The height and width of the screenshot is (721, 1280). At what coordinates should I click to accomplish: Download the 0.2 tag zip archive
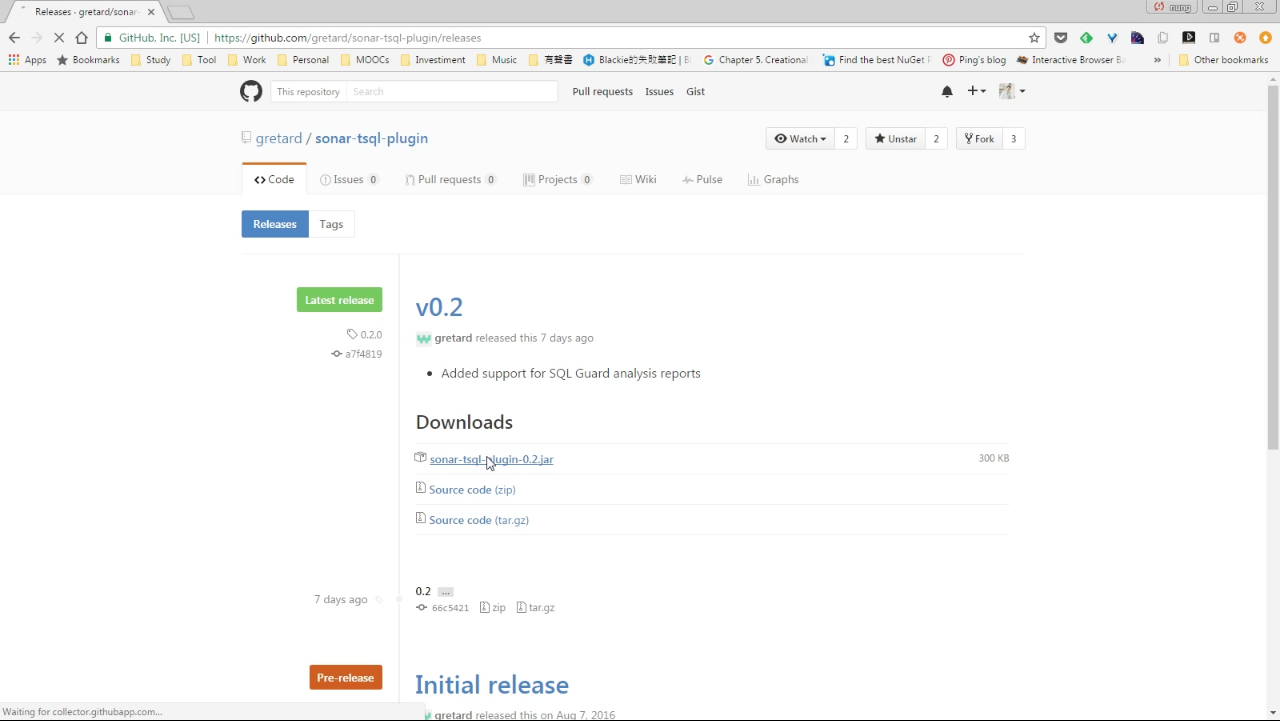[493, 608]
